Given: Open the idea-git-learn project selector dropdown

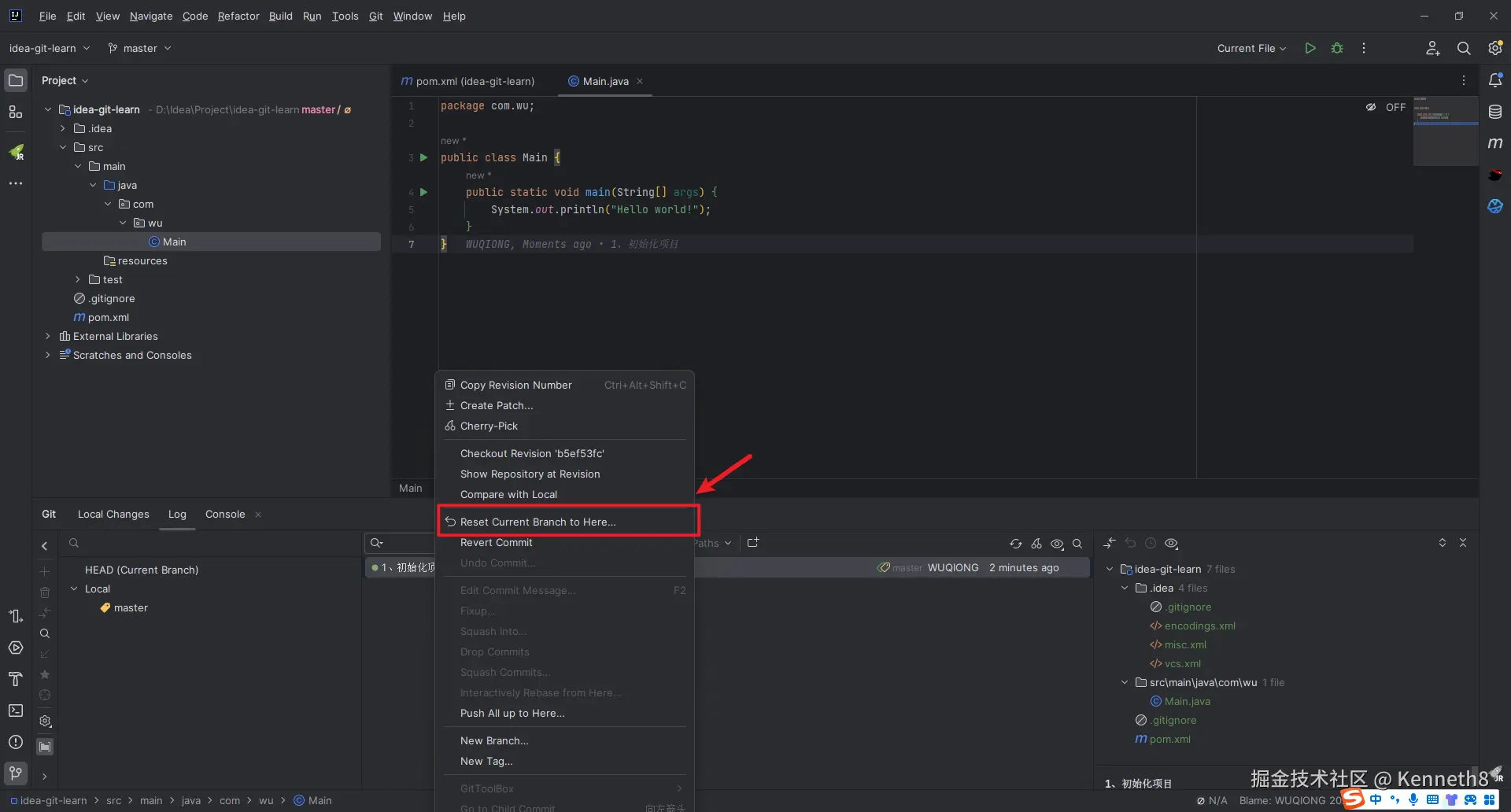Looking at the screenshot, I should (x=50, y=48).
